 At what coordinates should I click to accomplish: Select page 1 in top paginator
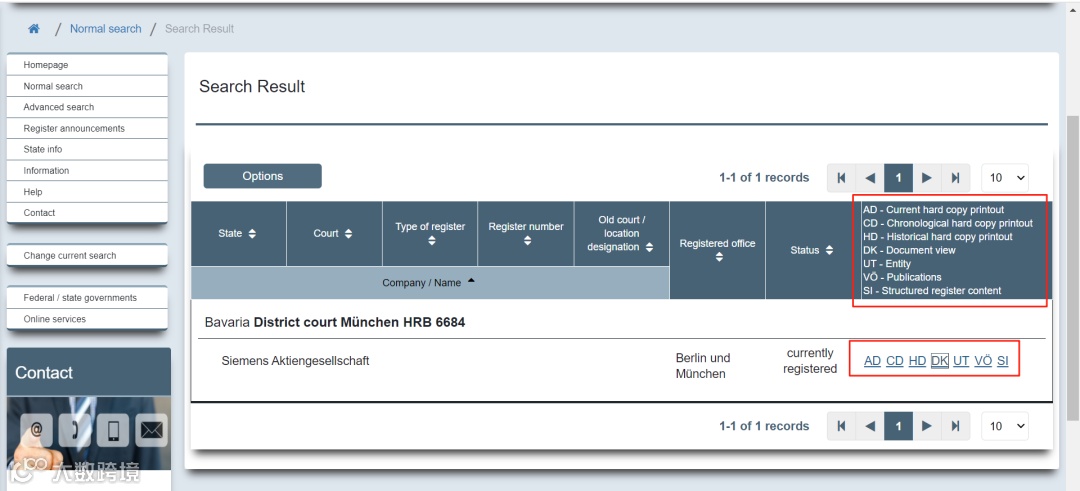(898, 178)
